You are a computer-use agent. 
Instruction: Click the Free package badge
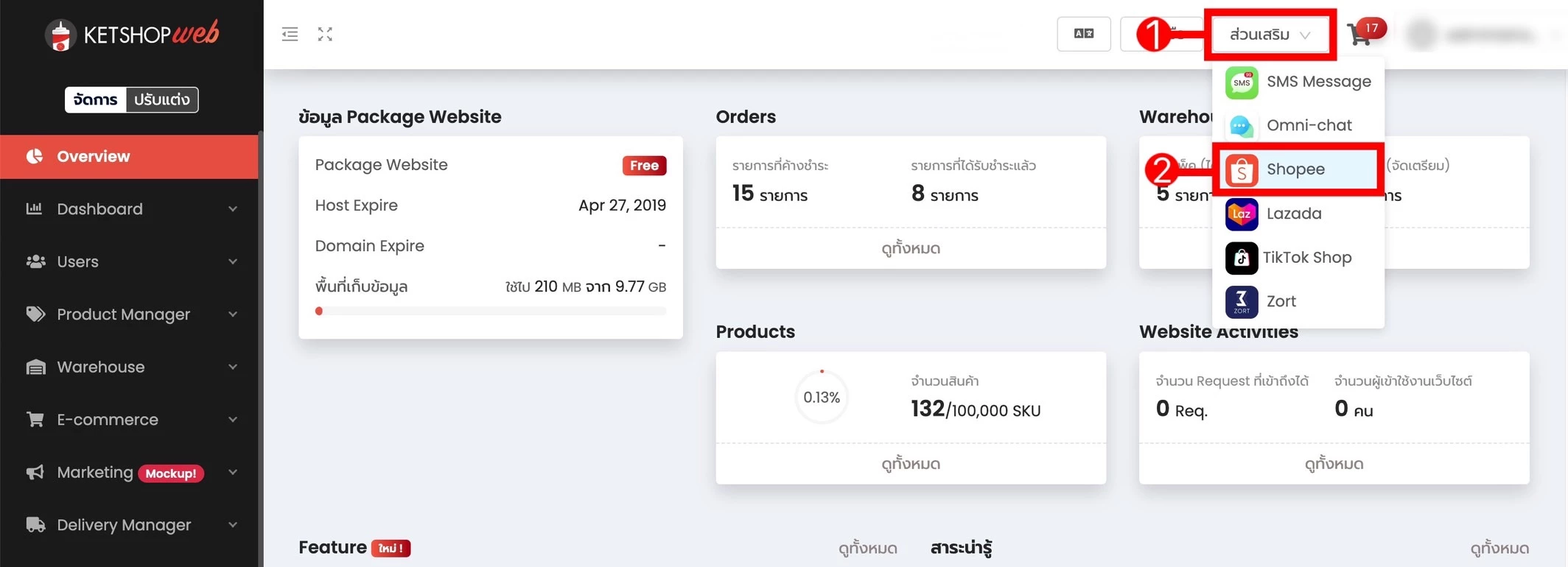[644, 166]
